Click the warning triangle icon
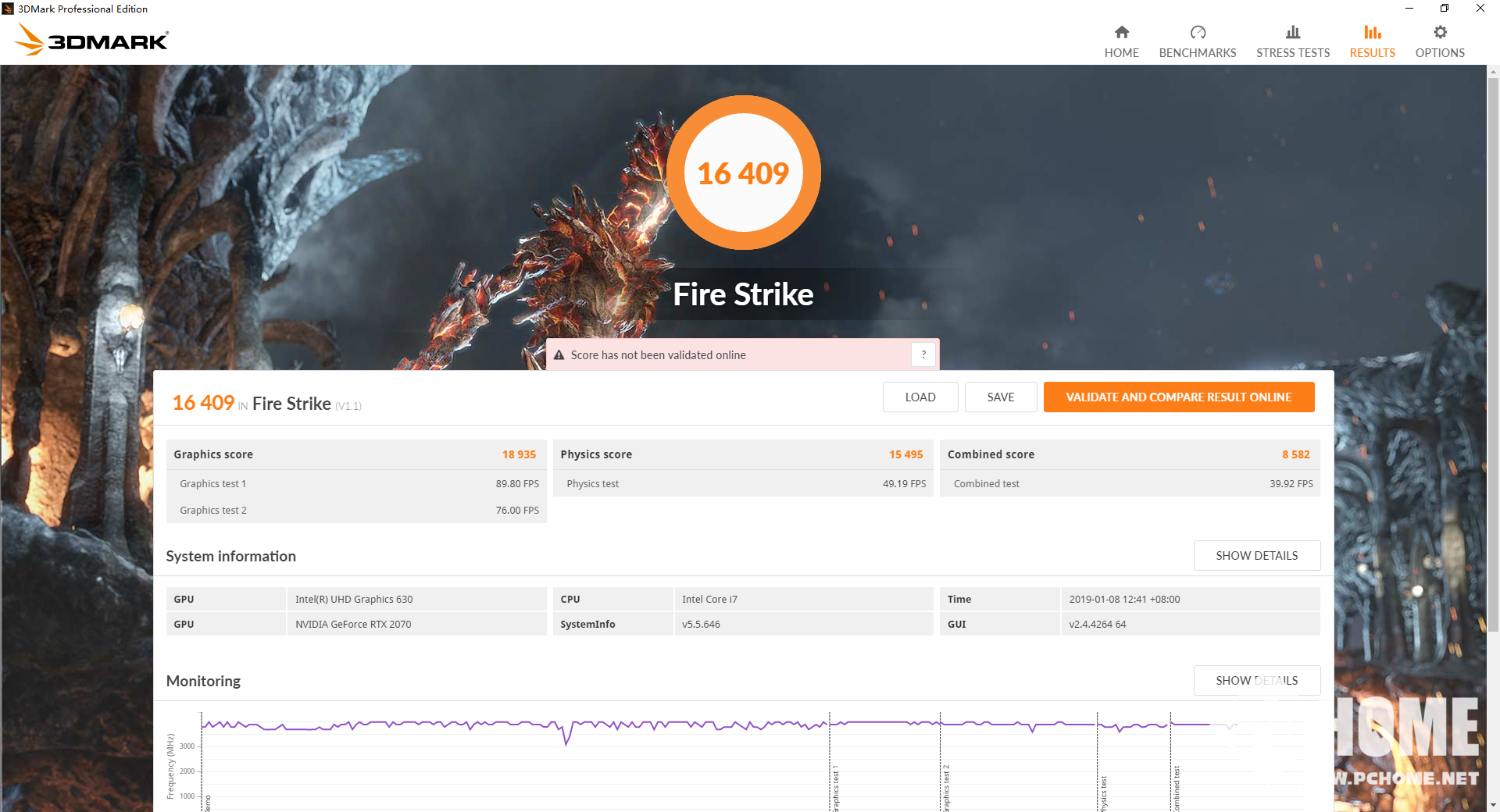The height and width of the screenshot is (812, 1500). (x=559, y=355)
